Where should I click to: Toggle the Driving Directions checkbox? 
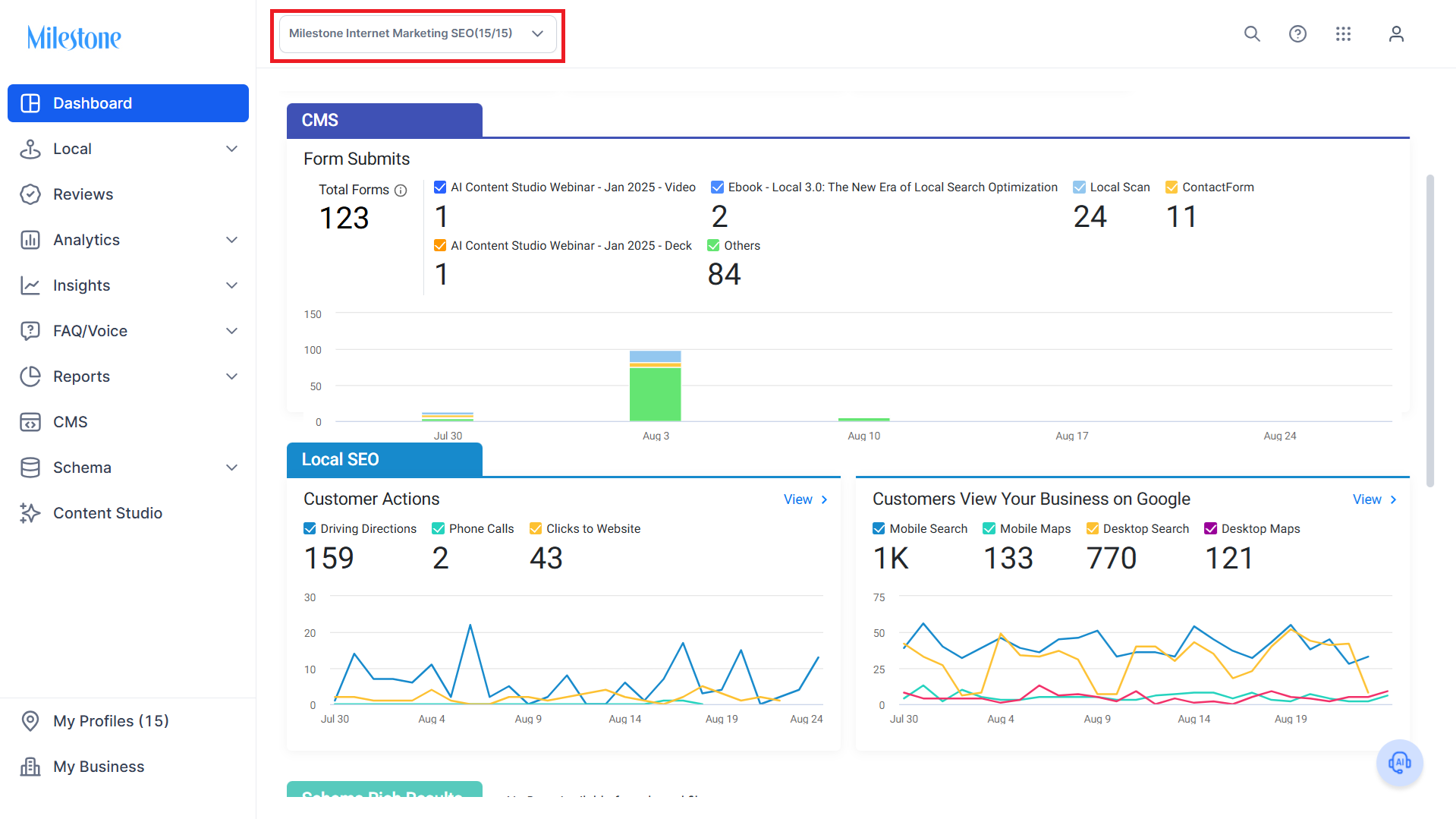coord(310,528)
